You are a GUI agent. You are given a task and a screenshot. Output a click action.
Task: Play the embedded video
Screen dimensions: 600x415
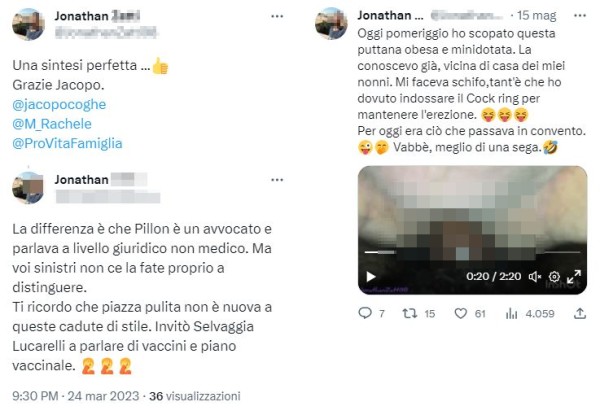[x=370, y=277]
